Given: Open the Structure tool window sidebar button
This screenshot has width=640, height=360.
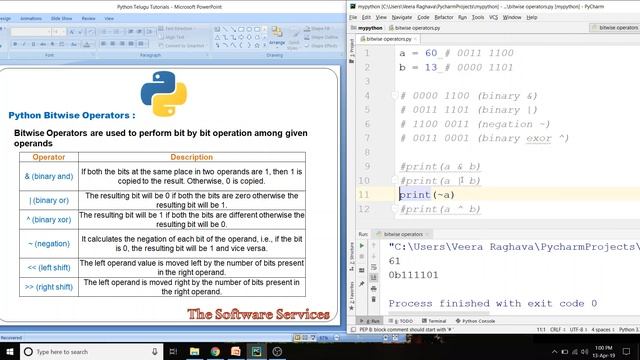Looking at the screenshot, I should pyautogui.click(x=351, y=256).
